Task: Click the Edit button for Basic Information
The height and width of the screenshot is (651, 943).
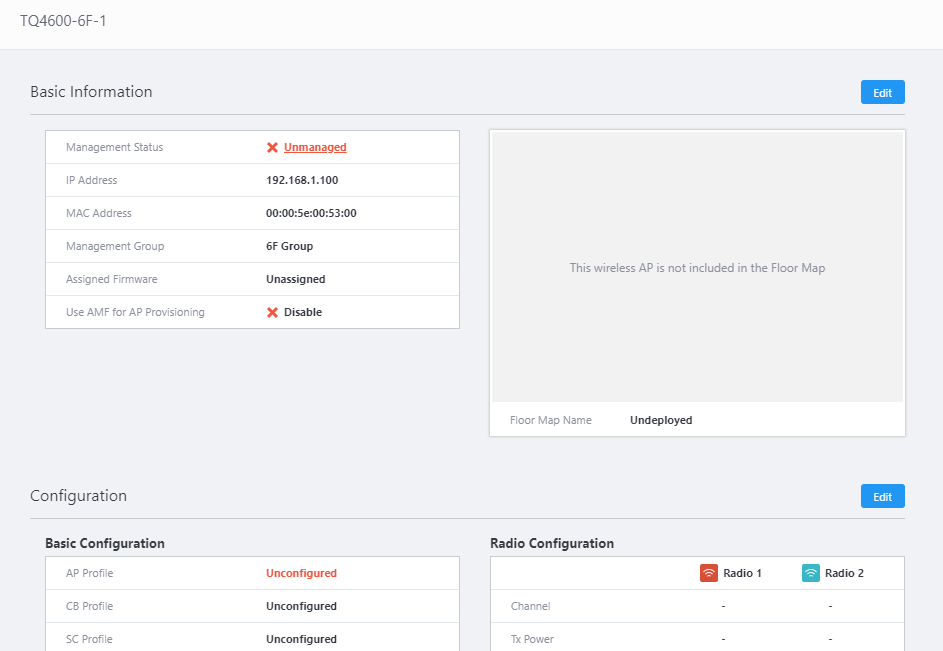Action: coord(882,92)
